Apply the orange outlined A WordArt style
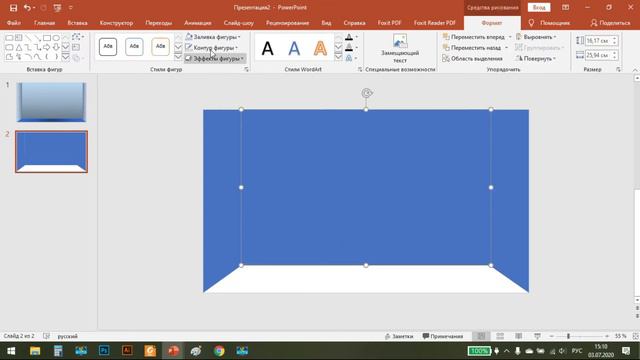 click(320, 49)
